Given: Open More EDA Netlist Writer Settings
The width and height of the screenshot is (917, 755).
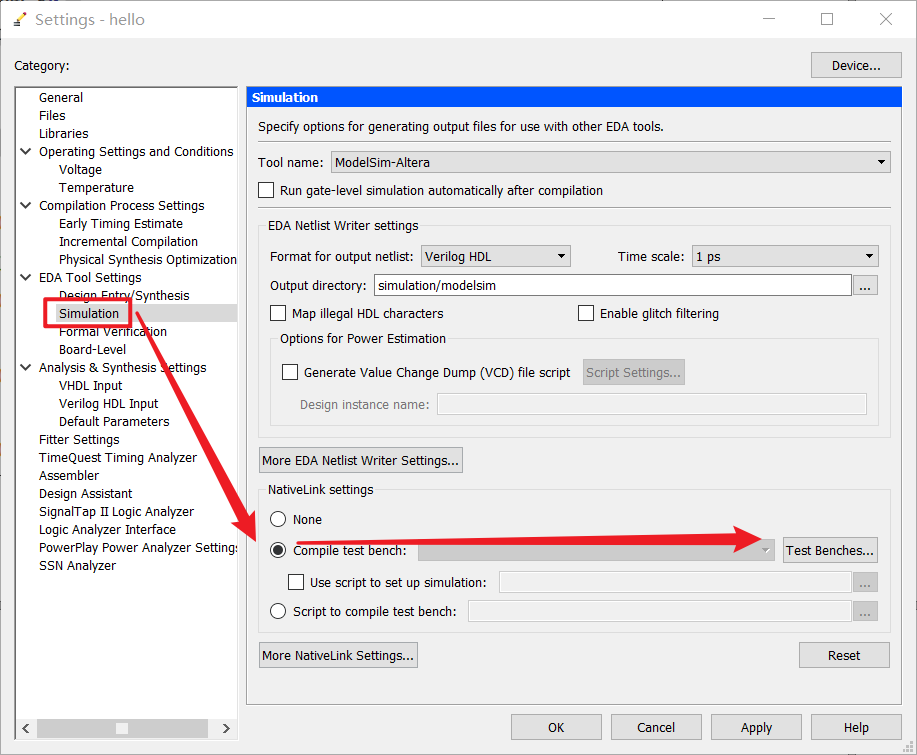Looking at the screenshot, I should tap(361, 460).
